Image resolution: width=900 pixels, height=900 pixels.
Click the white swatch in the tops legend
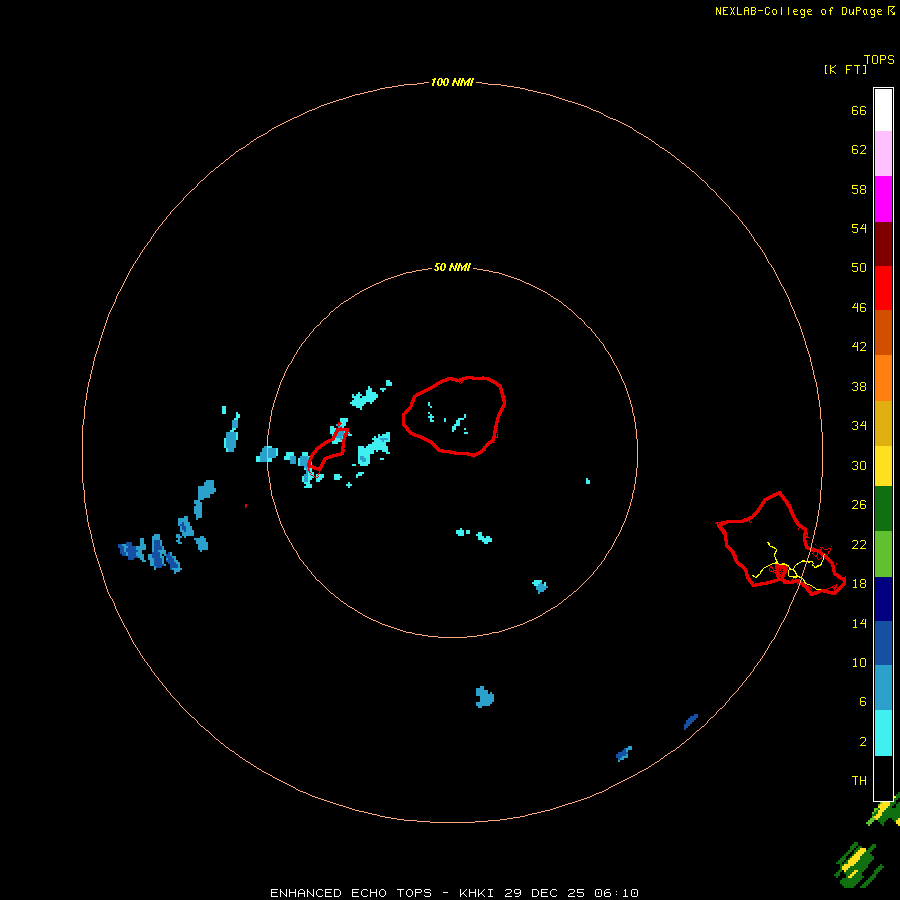point(883,110)
